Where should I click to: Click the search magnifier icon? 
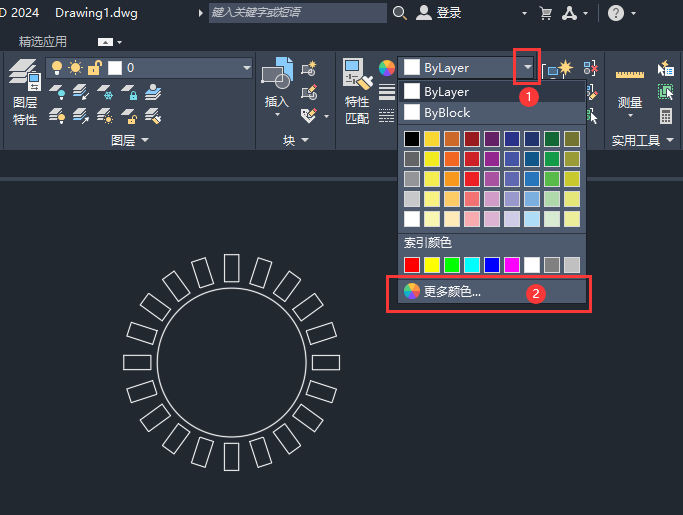click(x=400, y=13)
